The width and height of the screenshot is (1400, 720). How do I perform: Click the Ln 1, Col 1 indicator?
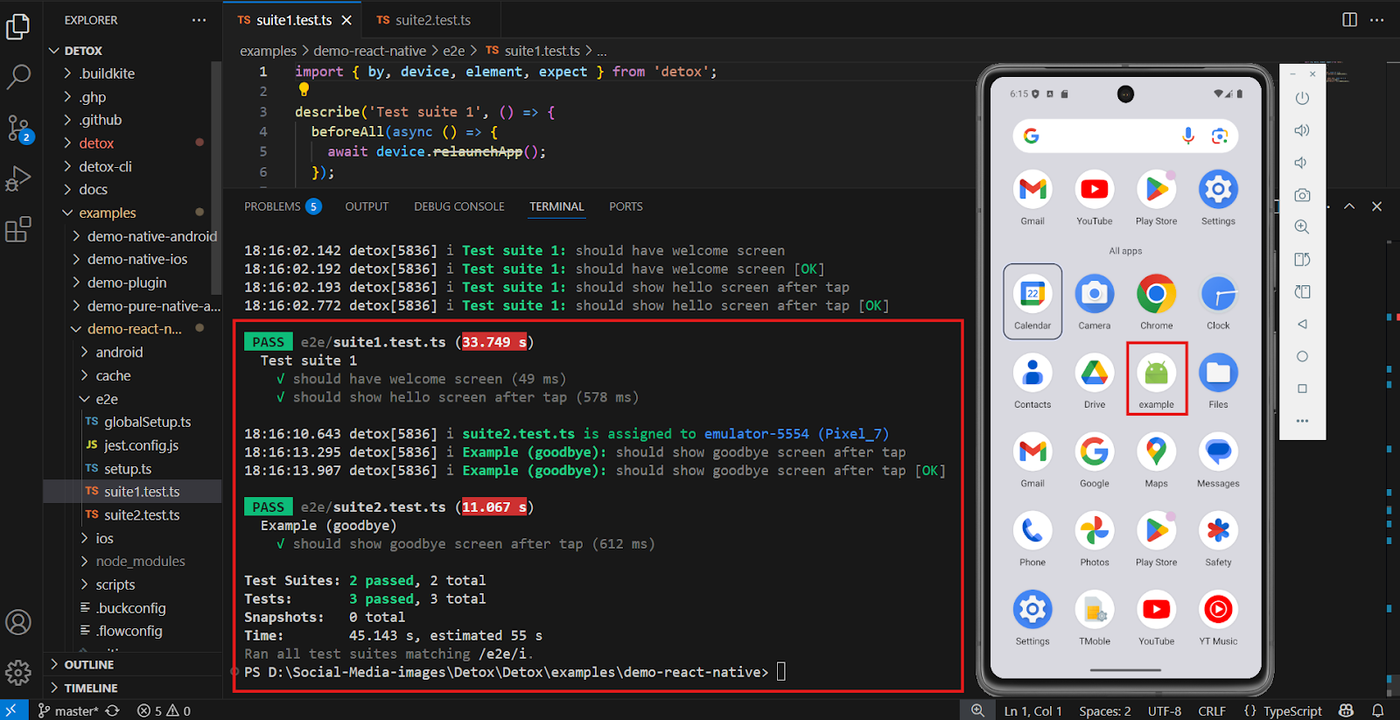pyautogui.click(x=1035, y=711)
